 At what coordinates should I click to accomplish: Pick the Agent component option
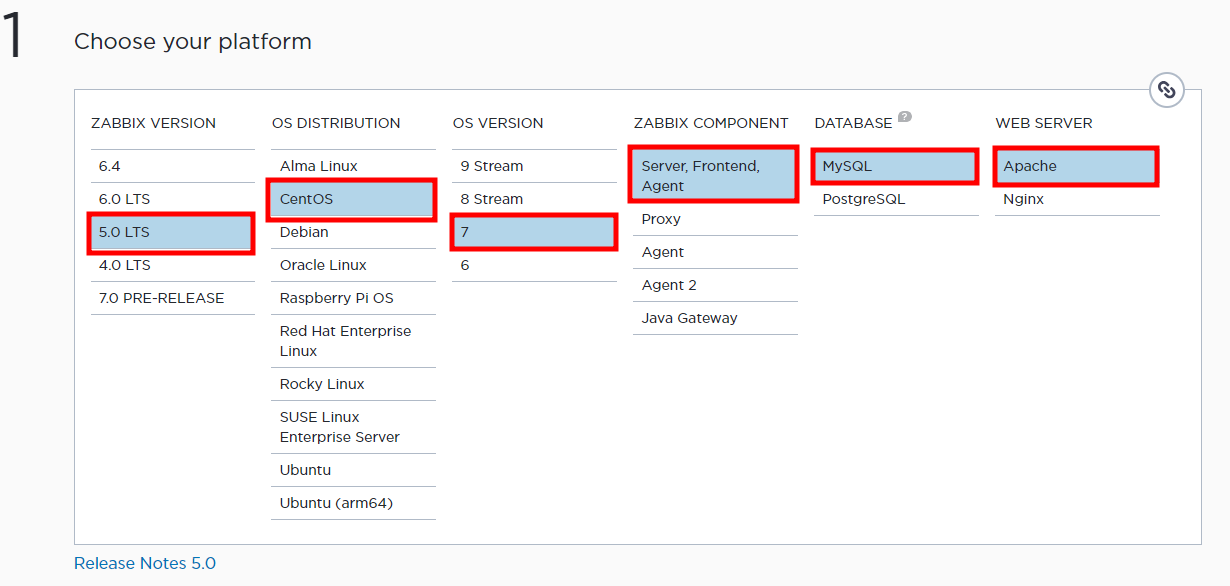pyautogui.click(x=715, y=252)
